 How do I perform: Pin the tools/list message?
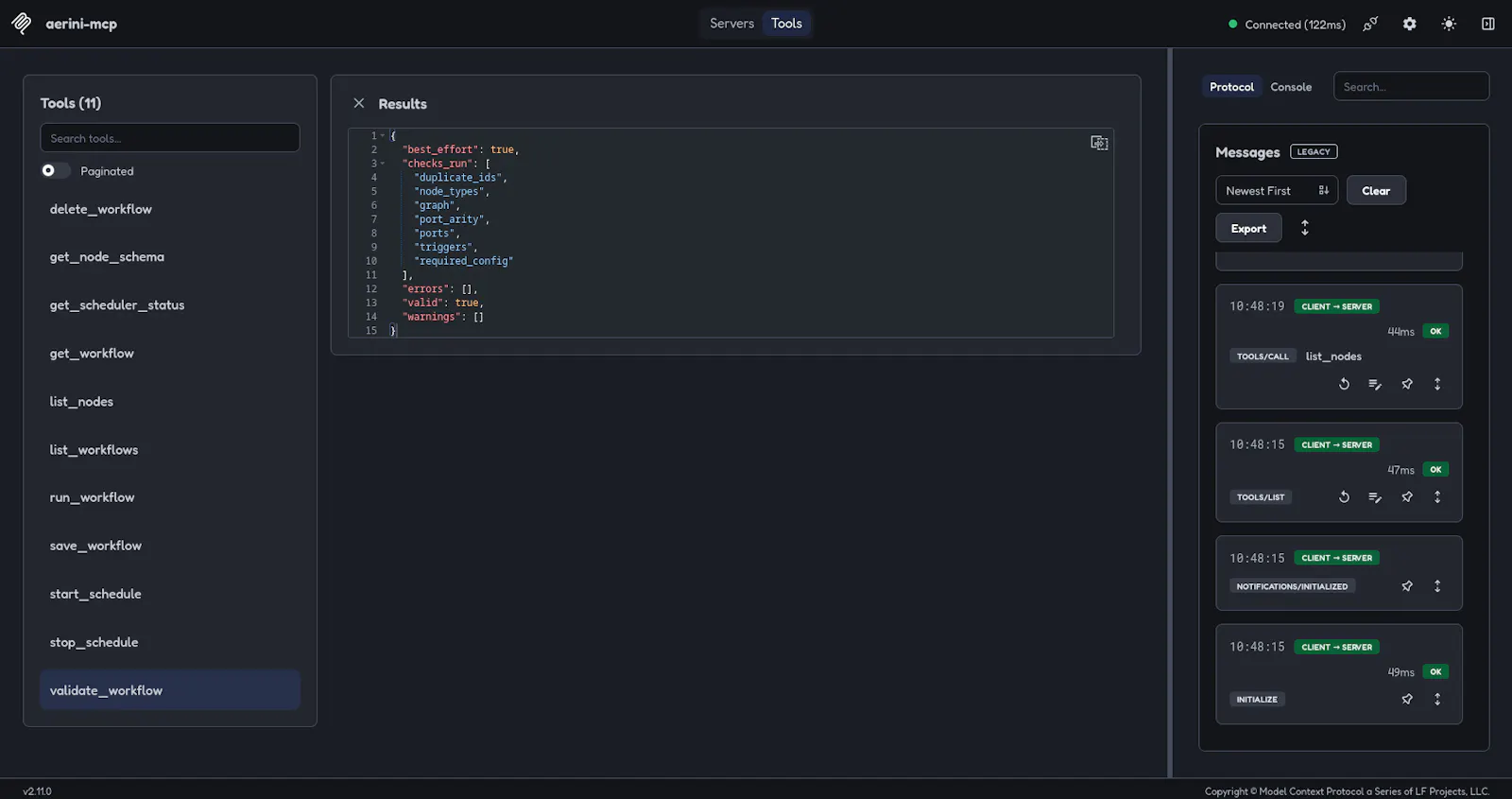[1407, 496]
